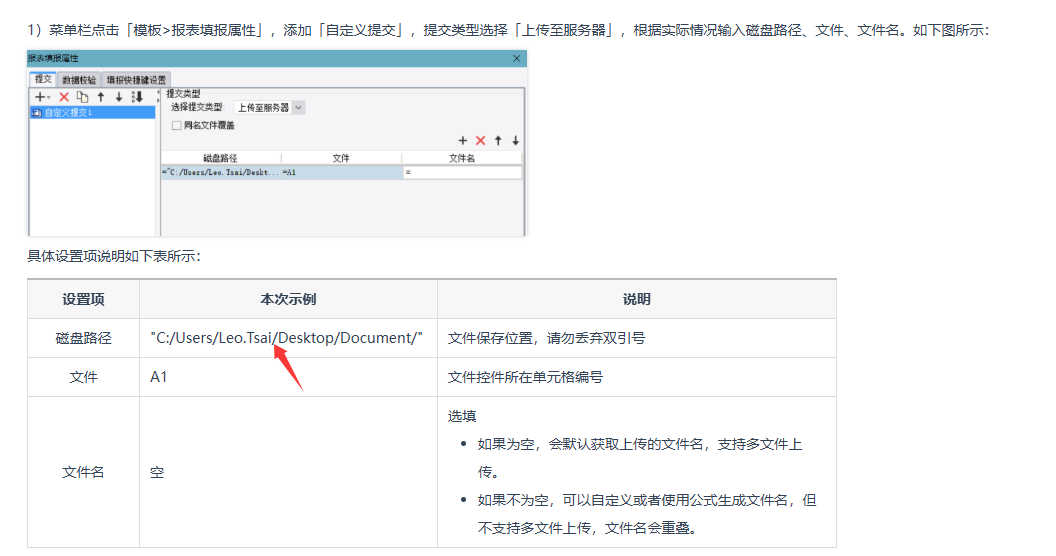Click the disk path cell with C:/Users/Leo.Tsai

pos(220,172)
